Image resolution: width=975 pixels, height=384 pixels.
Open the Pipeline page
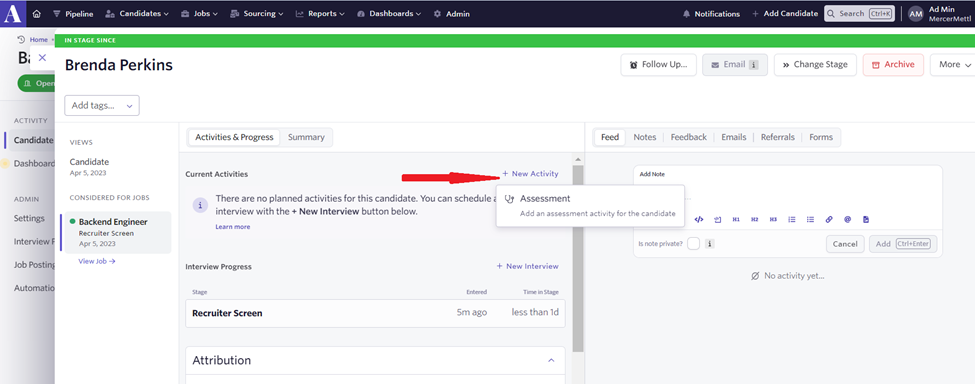point(74,14)
